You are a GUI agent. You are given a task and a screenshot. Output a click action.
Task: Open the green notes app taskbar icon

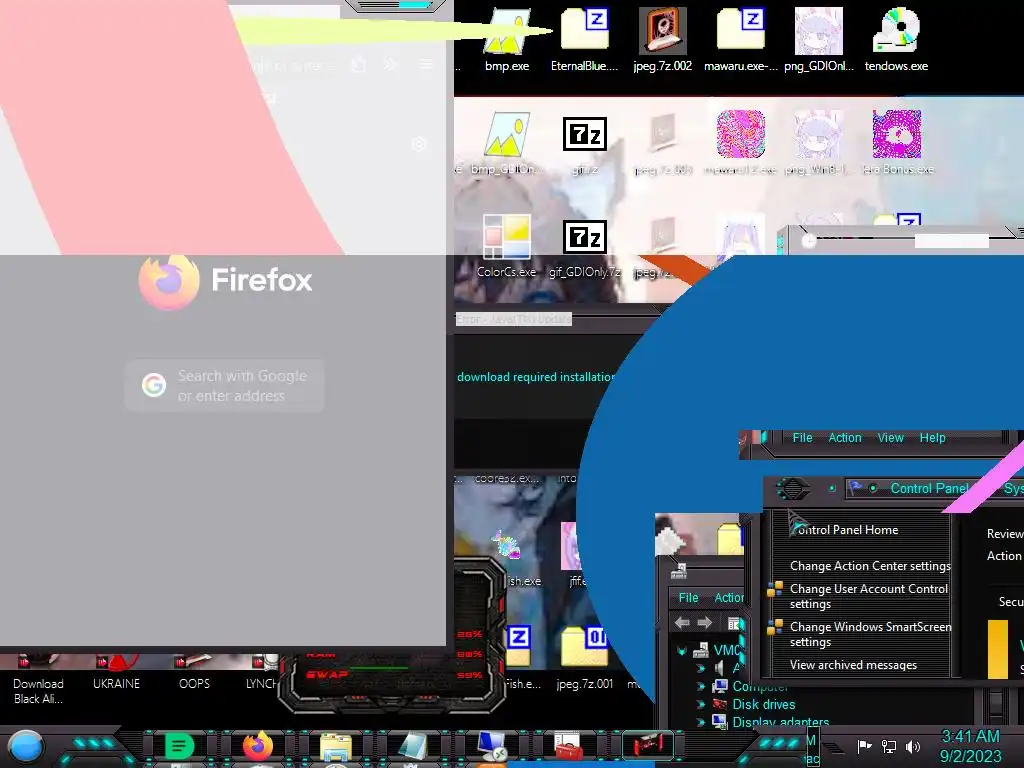(x=179, y=746)
